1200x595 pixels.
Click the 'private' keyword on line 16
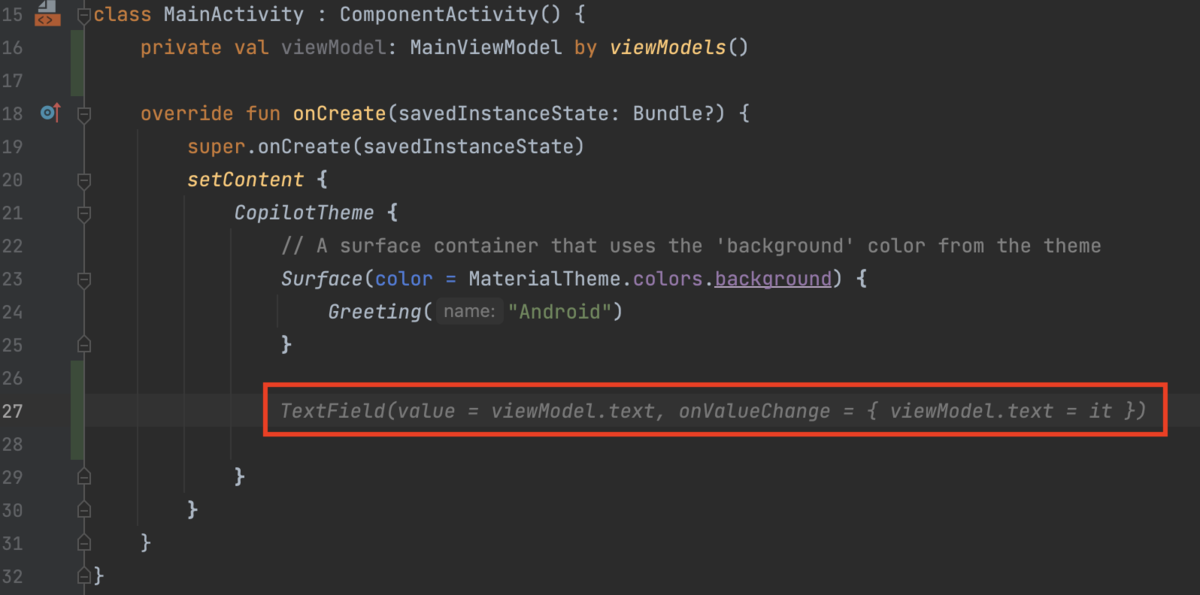click(181, 47)
